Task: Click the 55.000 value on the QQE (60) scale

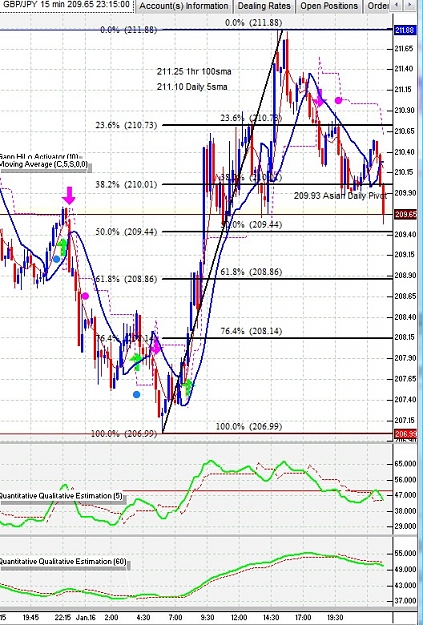Action: pyautogui.click(x=405, y=554)
